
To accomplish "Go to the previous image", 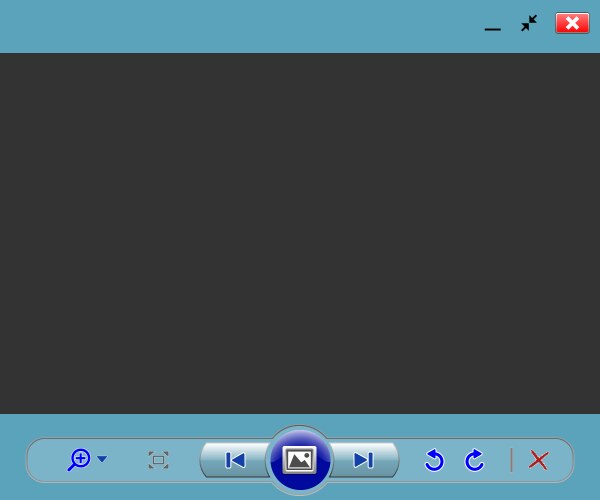I will pos(235,460).
